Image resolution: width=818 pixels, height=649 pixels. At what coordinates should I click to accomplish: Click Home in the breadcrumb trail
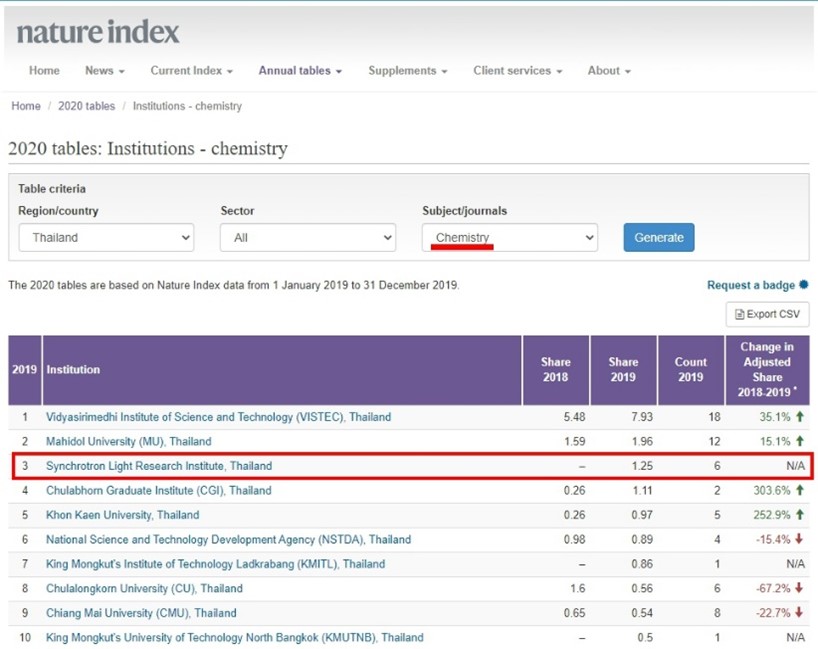tap(26, 106)
